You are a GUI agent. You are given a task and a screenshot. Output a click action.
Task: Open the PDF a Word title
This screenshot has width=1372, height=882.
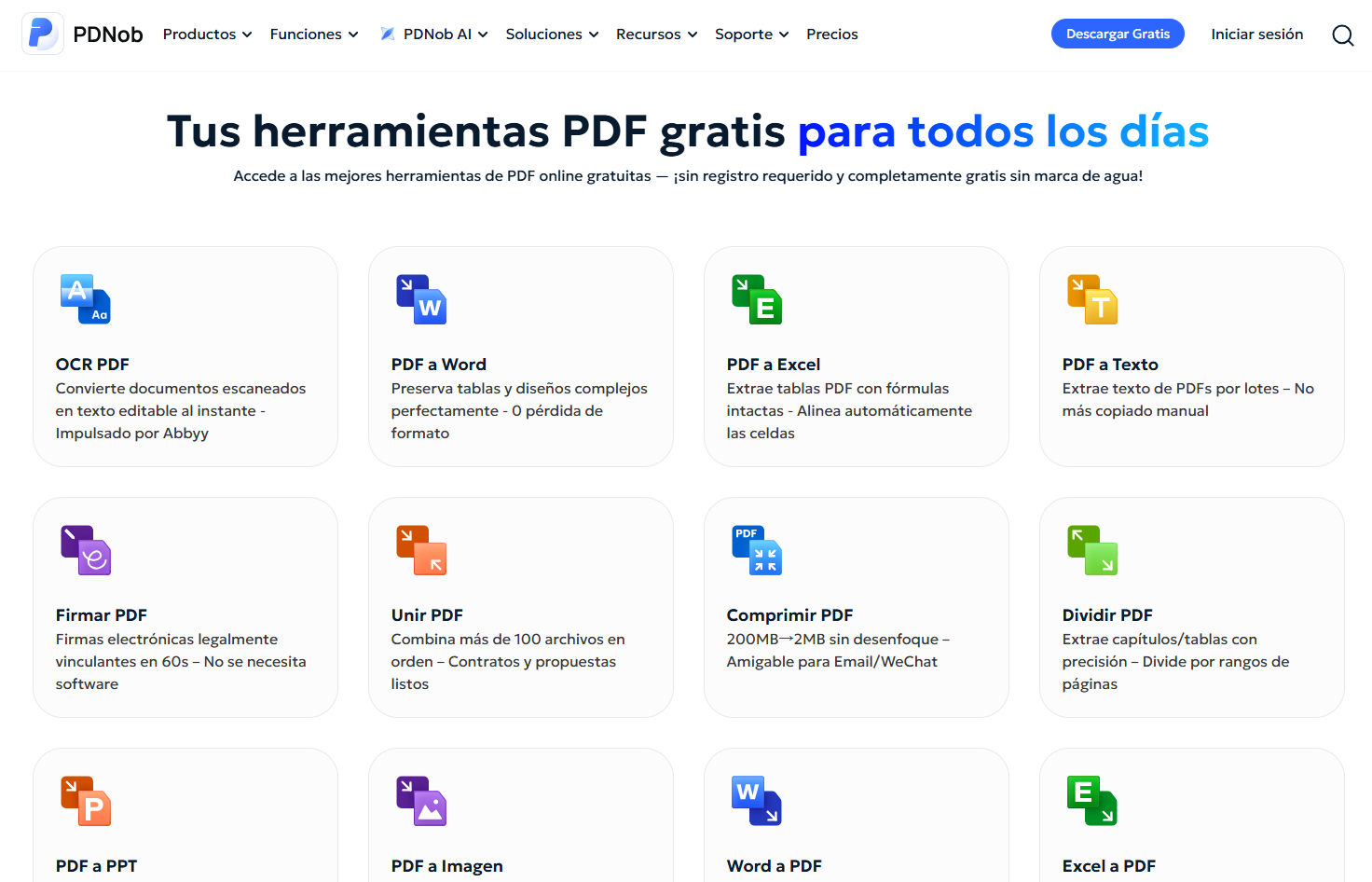click(x=439, y=365)
